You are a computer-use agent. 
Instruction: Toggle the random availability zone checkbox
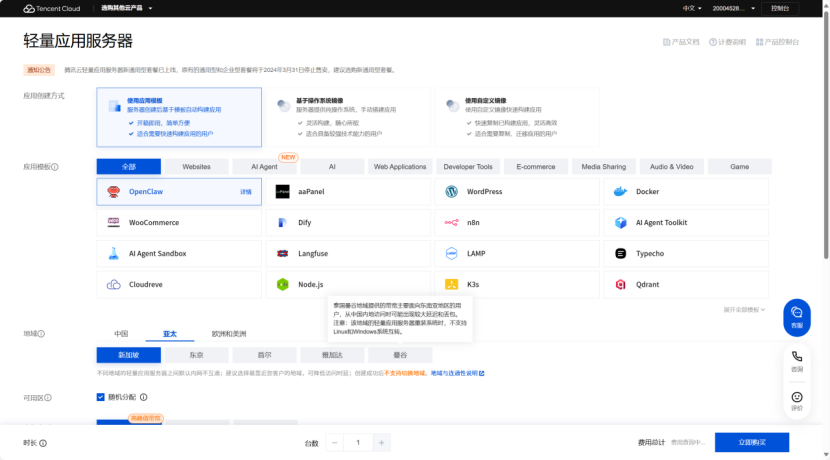pos(101,397)
